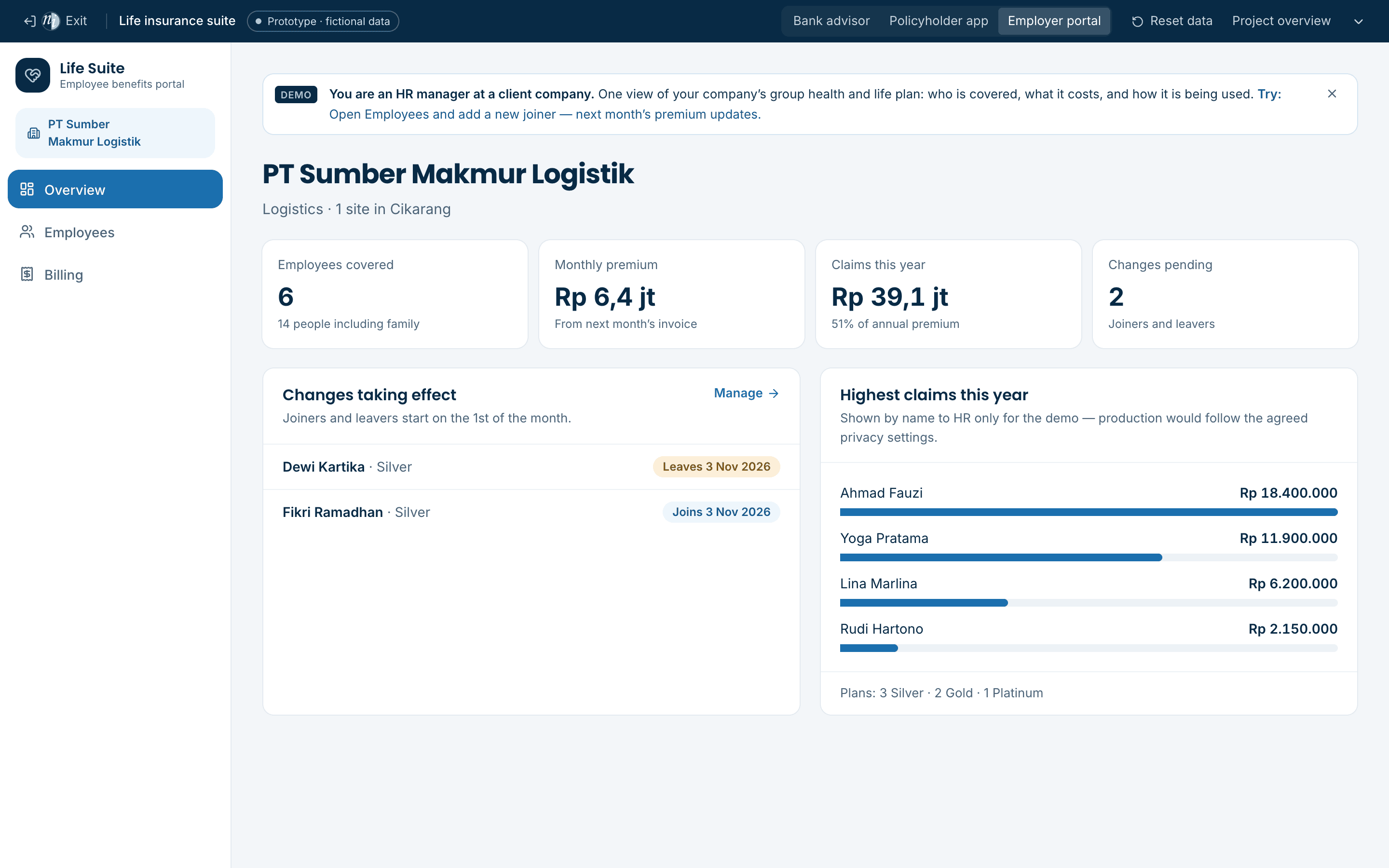The image size is (1389, 868).
Task: Click the Changes pending card
Action: (1225, 294)
